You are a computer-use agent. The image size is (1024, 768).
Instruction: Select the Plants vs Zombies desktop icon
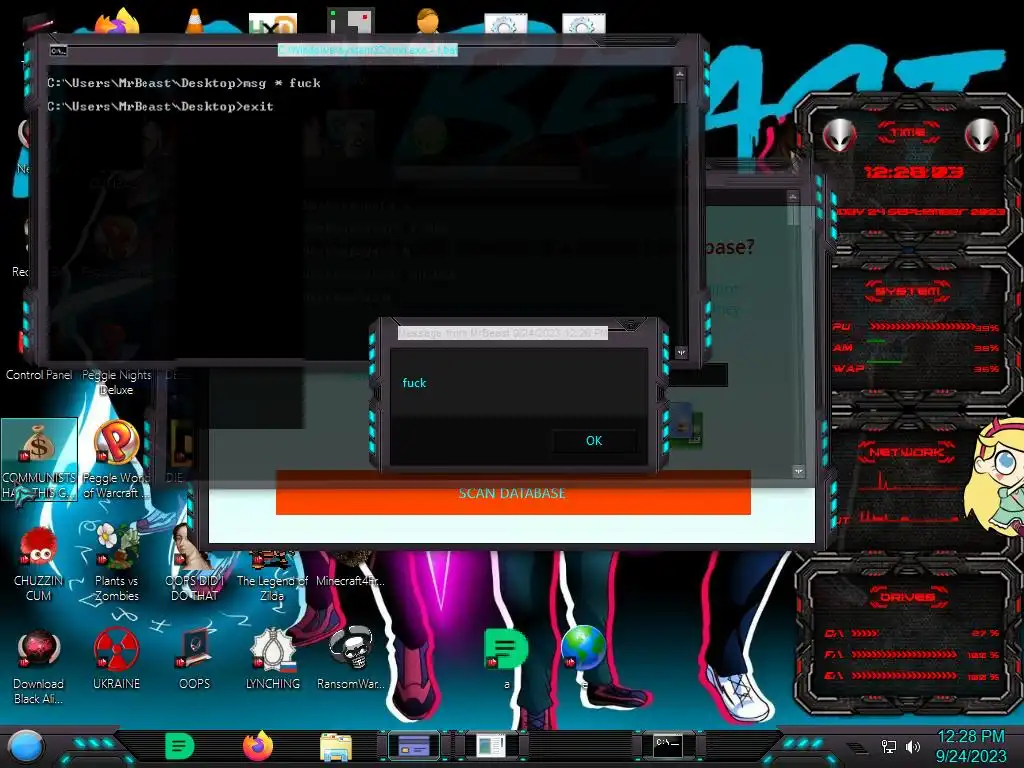point(116,563)
